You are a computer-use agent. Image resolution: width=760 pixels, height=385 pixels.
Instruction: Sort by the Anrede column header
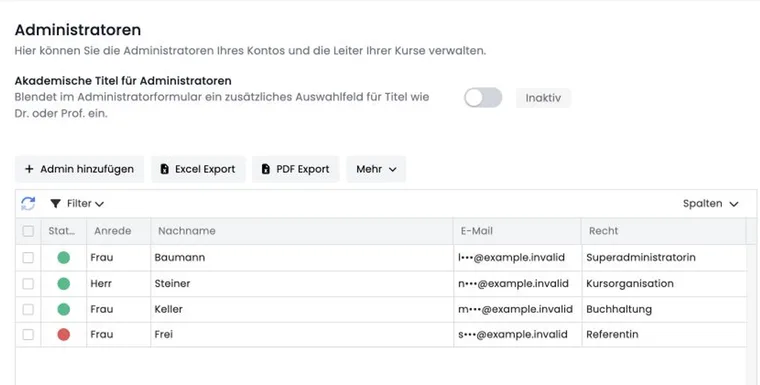tap(118, 231)
